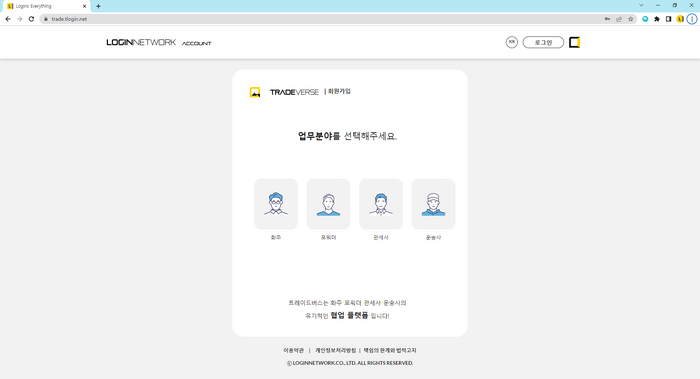Go back with the browser back arrow
Screen dimensions: 700x379
click(x=8, y=19)
